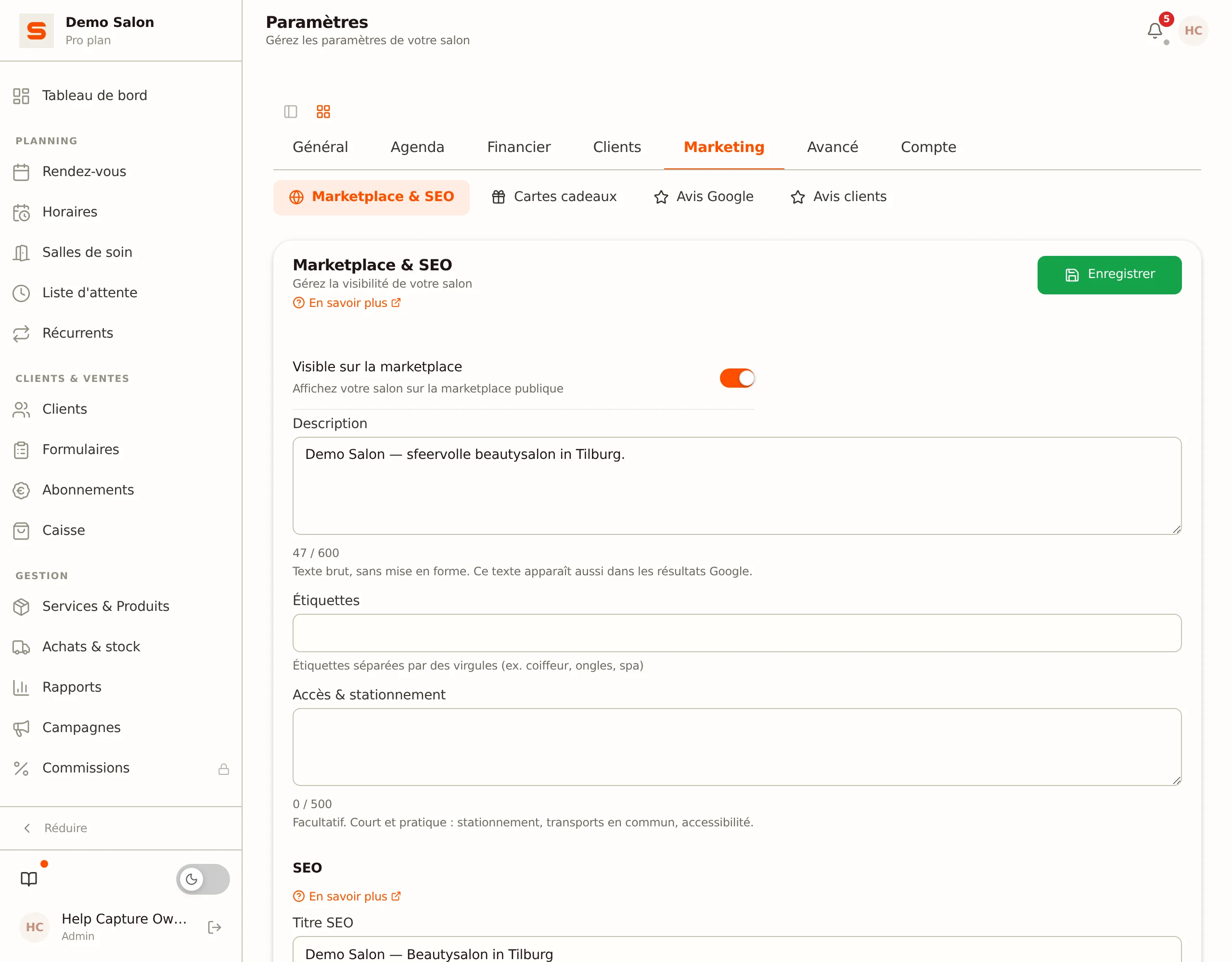
Task: Select the Clients settings tab
Action: (616, 147)
